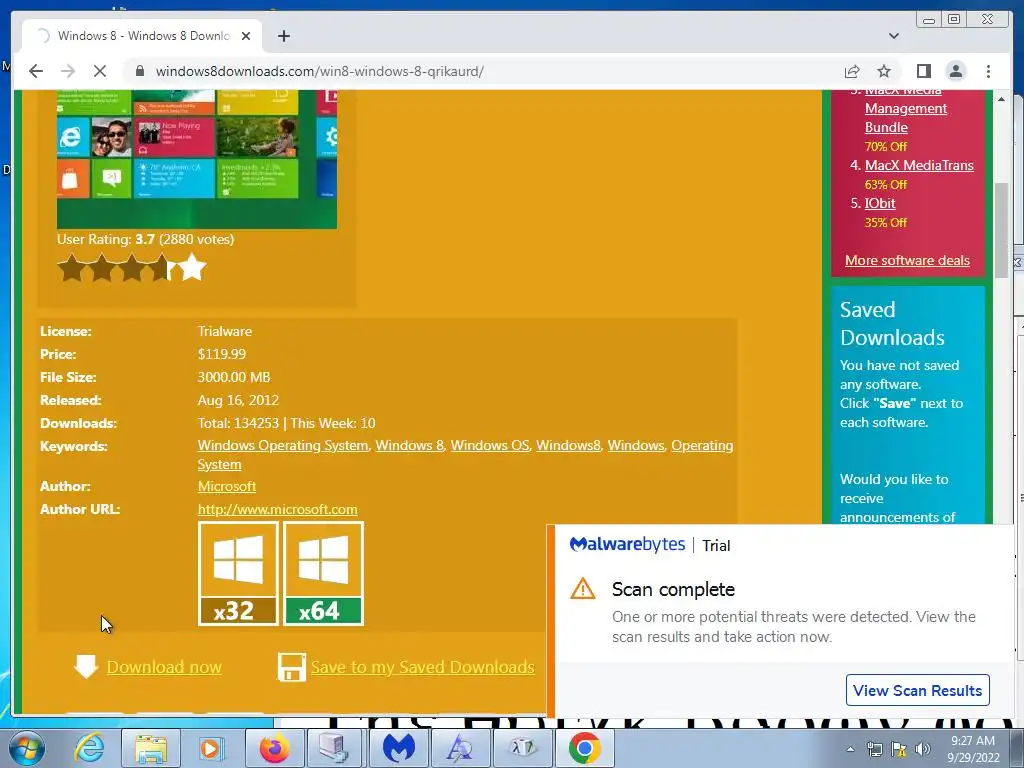The width and height of the screenshot is (1024, 768).
Task: Rate with the first star
Action: pyautogui.click(x=71, y=268)
